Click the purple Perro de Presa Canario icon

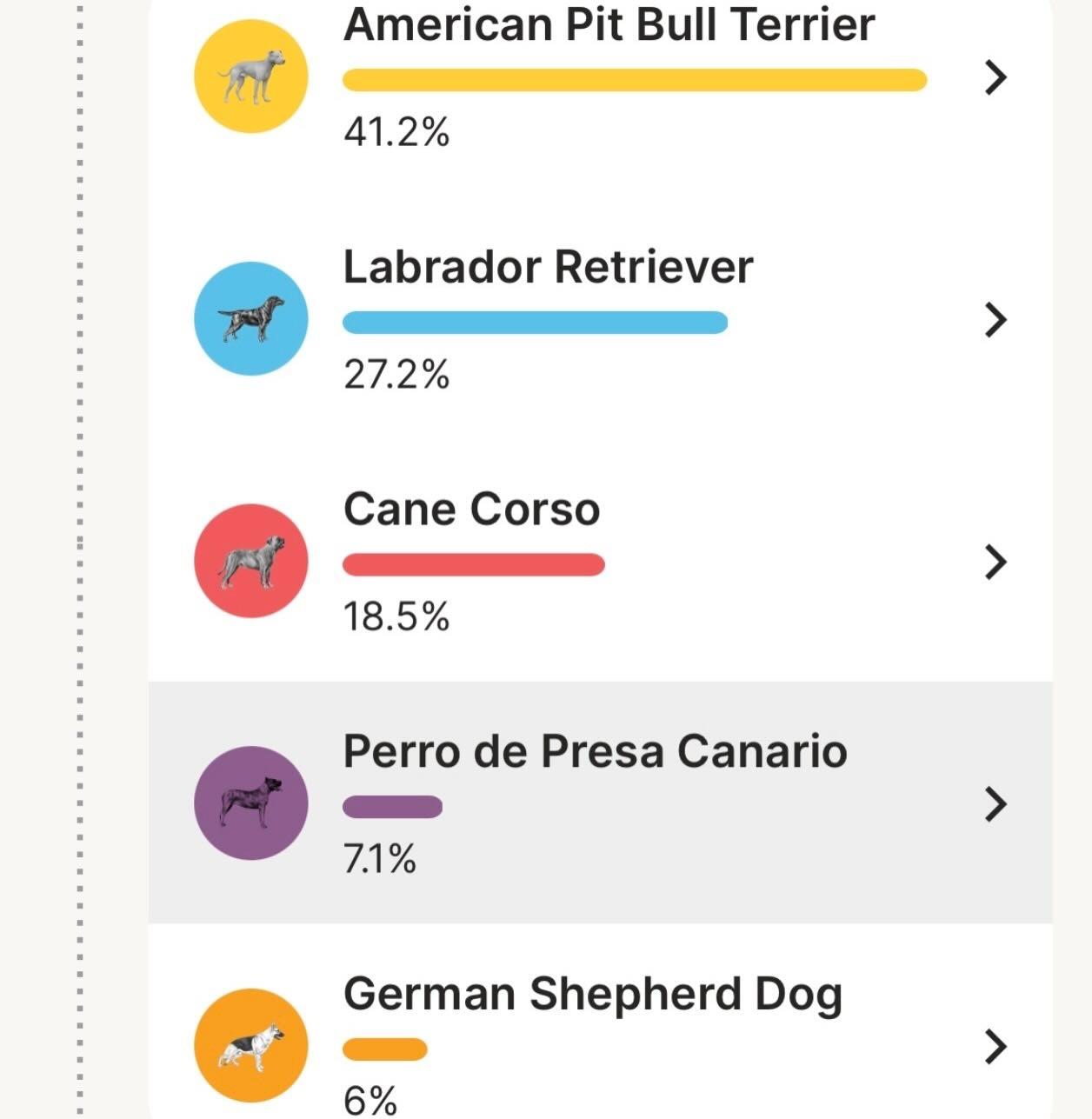pos(250,803)
